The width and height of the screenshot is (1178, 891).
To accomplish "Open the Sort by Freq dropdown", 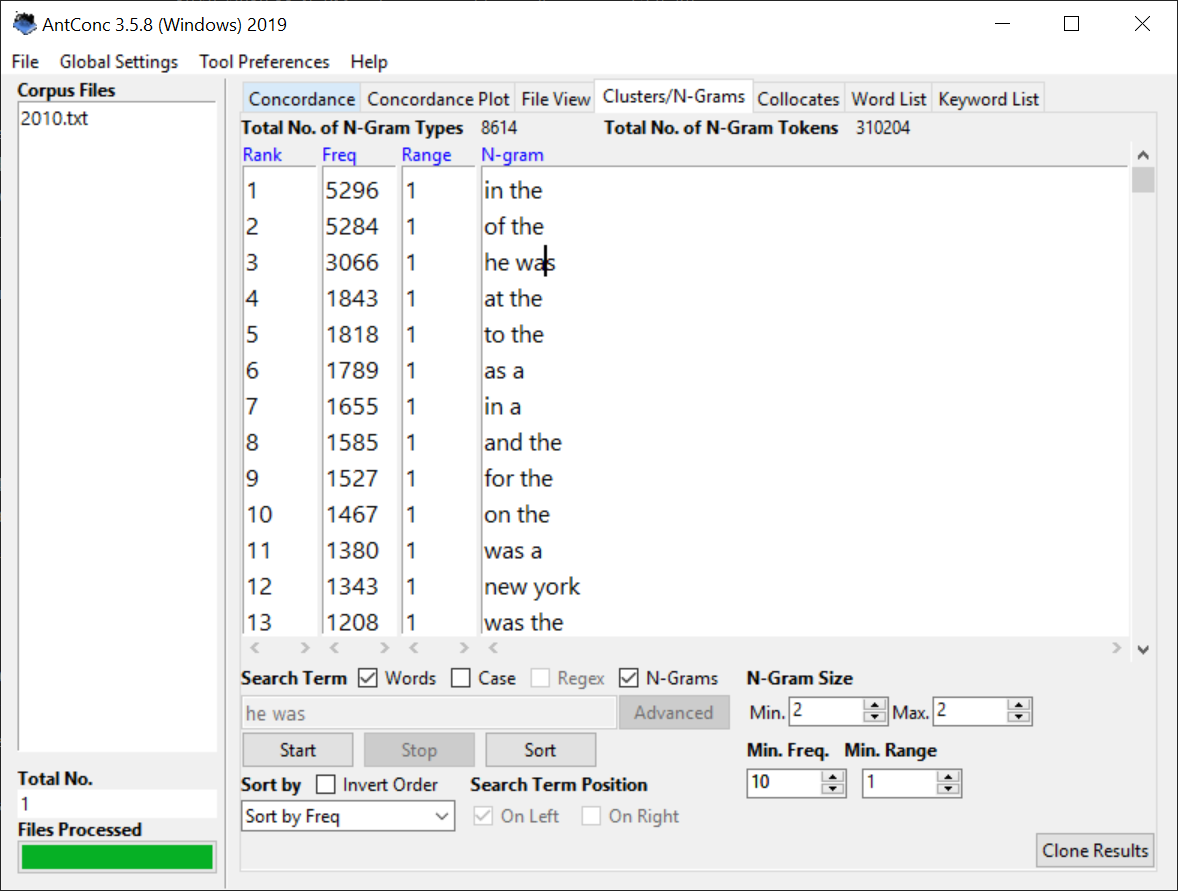I will coord(348,816).
